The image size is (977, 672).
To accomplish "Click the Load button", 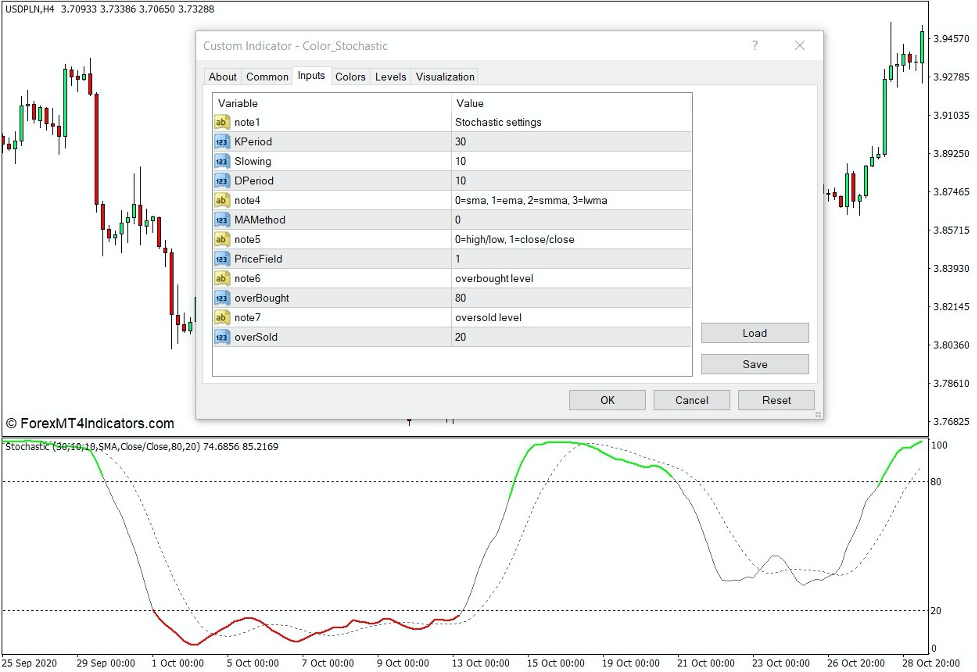I will [x=755, y=332].
